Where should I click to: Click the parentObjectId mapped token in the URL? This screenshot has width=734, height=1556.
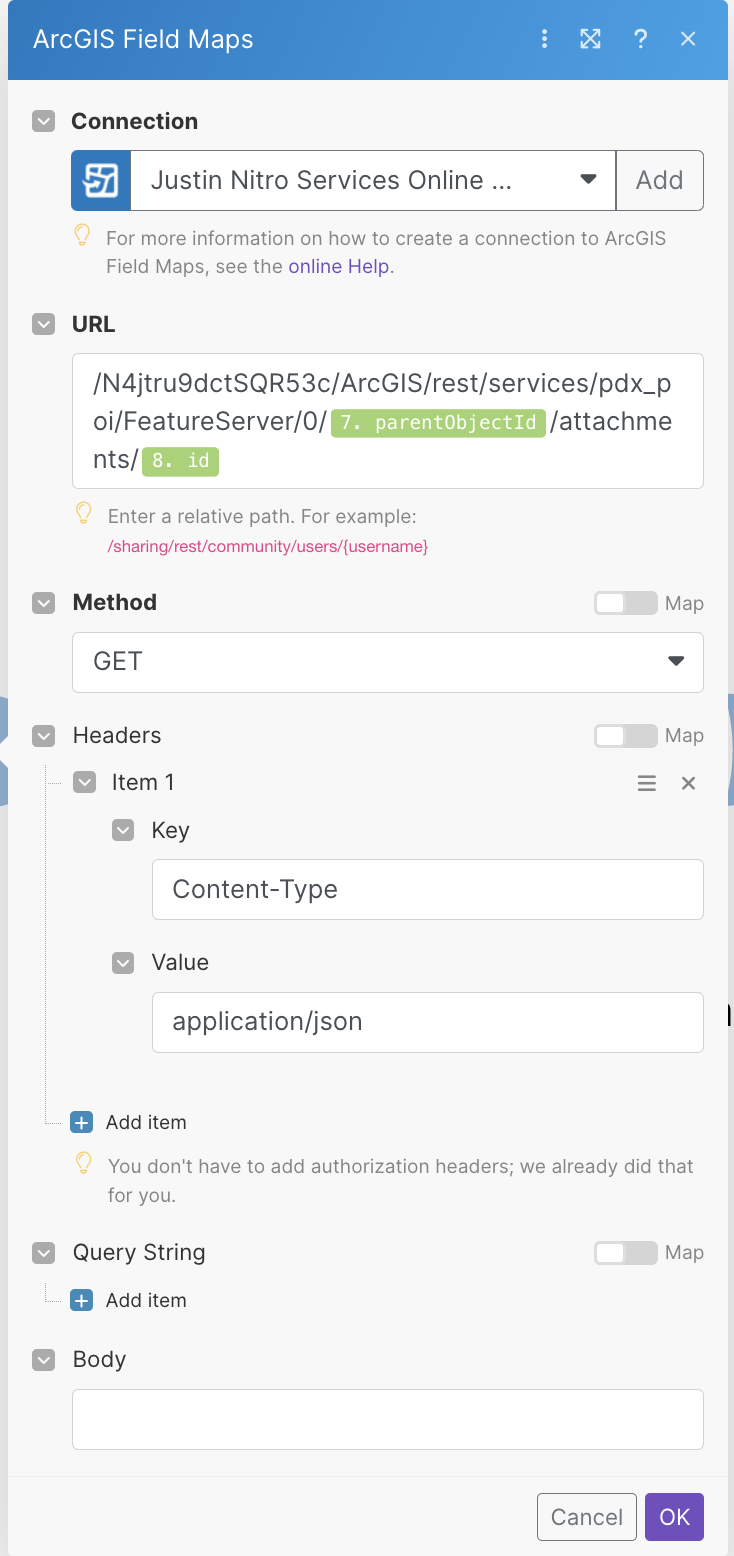[438, 422]
